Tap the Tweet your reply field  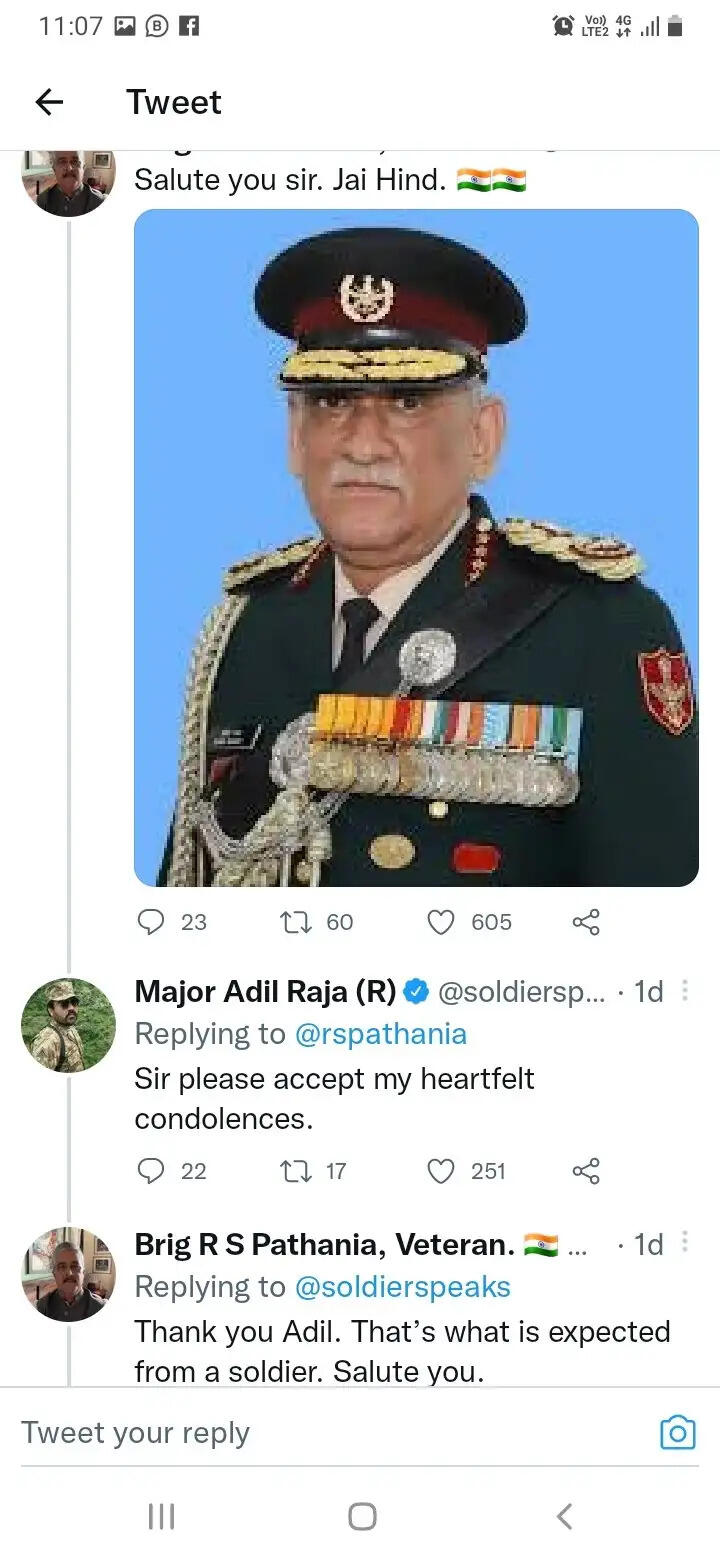click(137, 1432)
